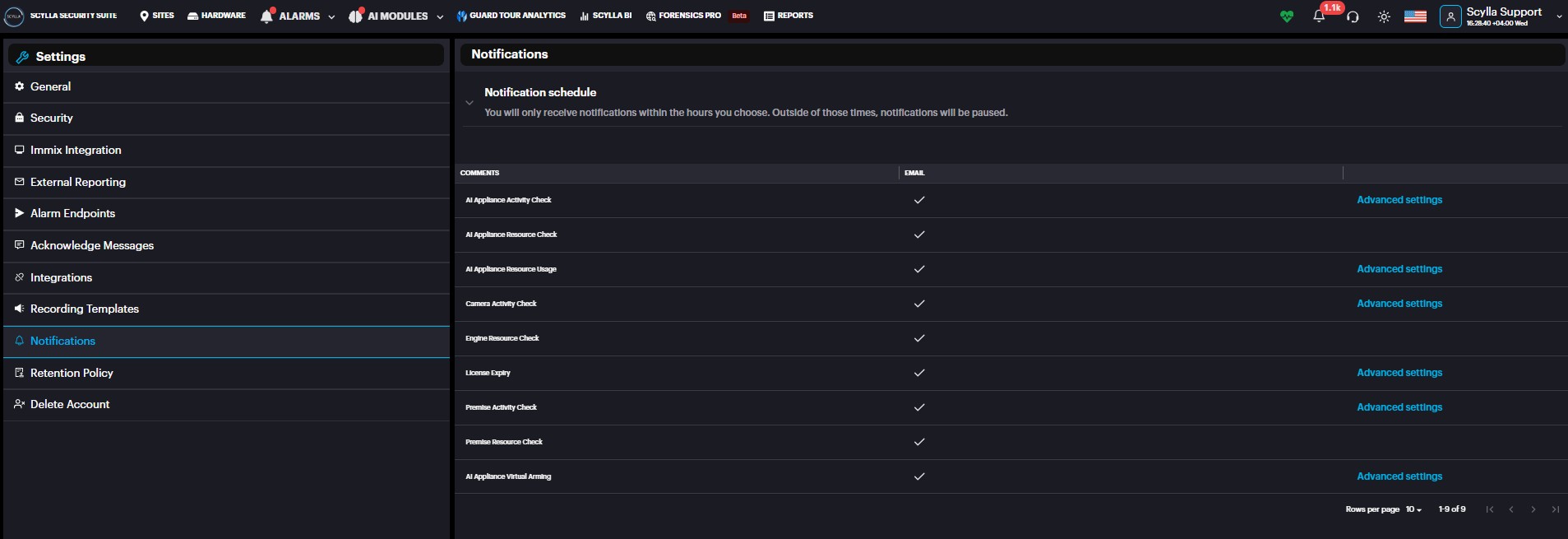Image resolution: width=1568 pixels, height=539 pixels.
Task: Click the Comments column header
Action: [x=480, y=173]
